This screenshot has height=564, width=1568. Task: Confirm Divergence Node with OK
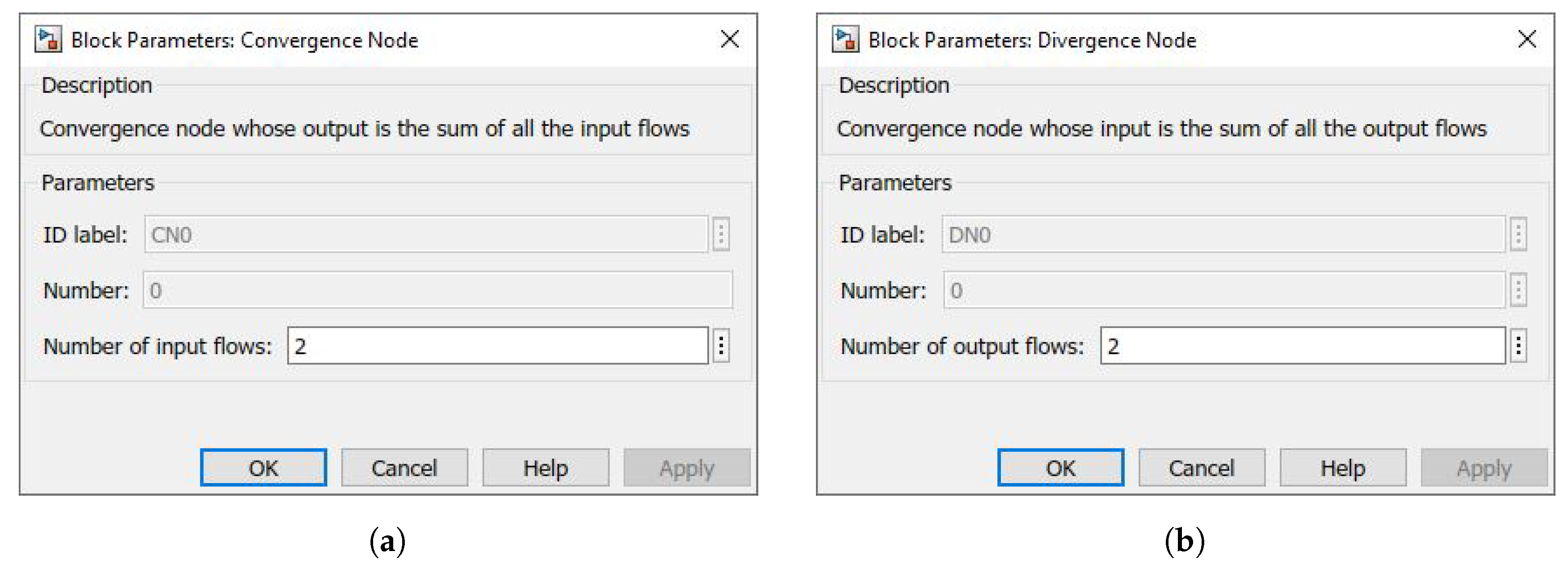click(1060, 468)
